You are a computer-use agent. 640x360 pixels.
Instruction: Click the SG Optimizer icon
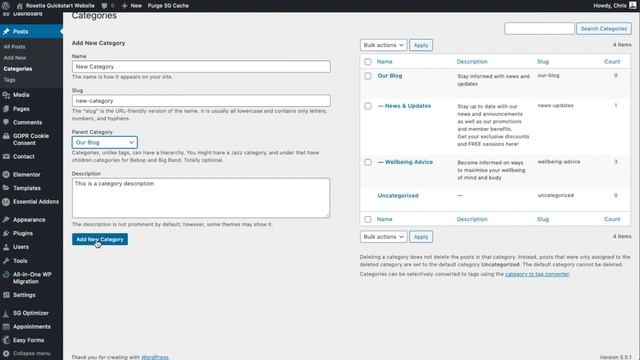[6, 313]
